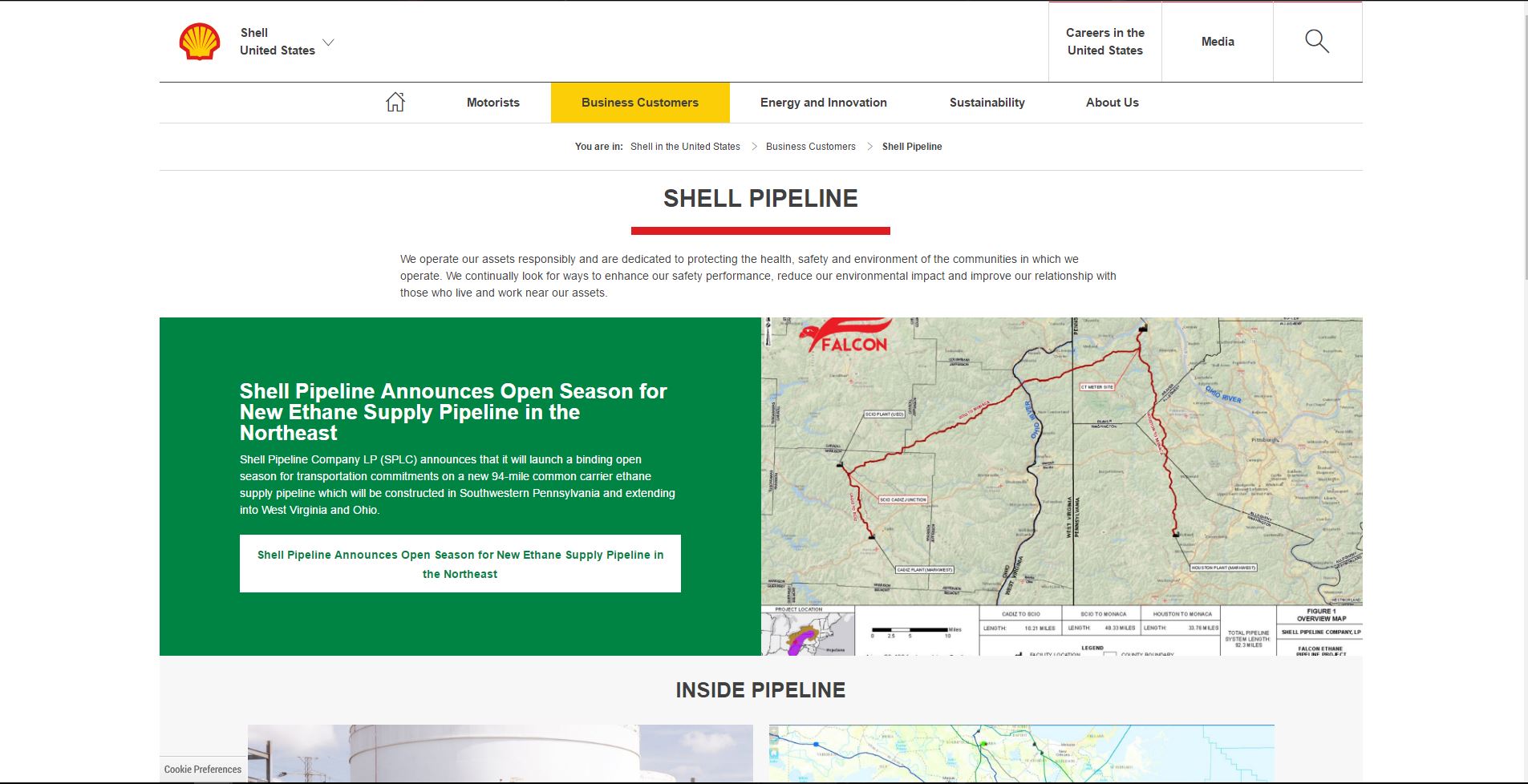Click the Shell pecten logo

[197, 42]
